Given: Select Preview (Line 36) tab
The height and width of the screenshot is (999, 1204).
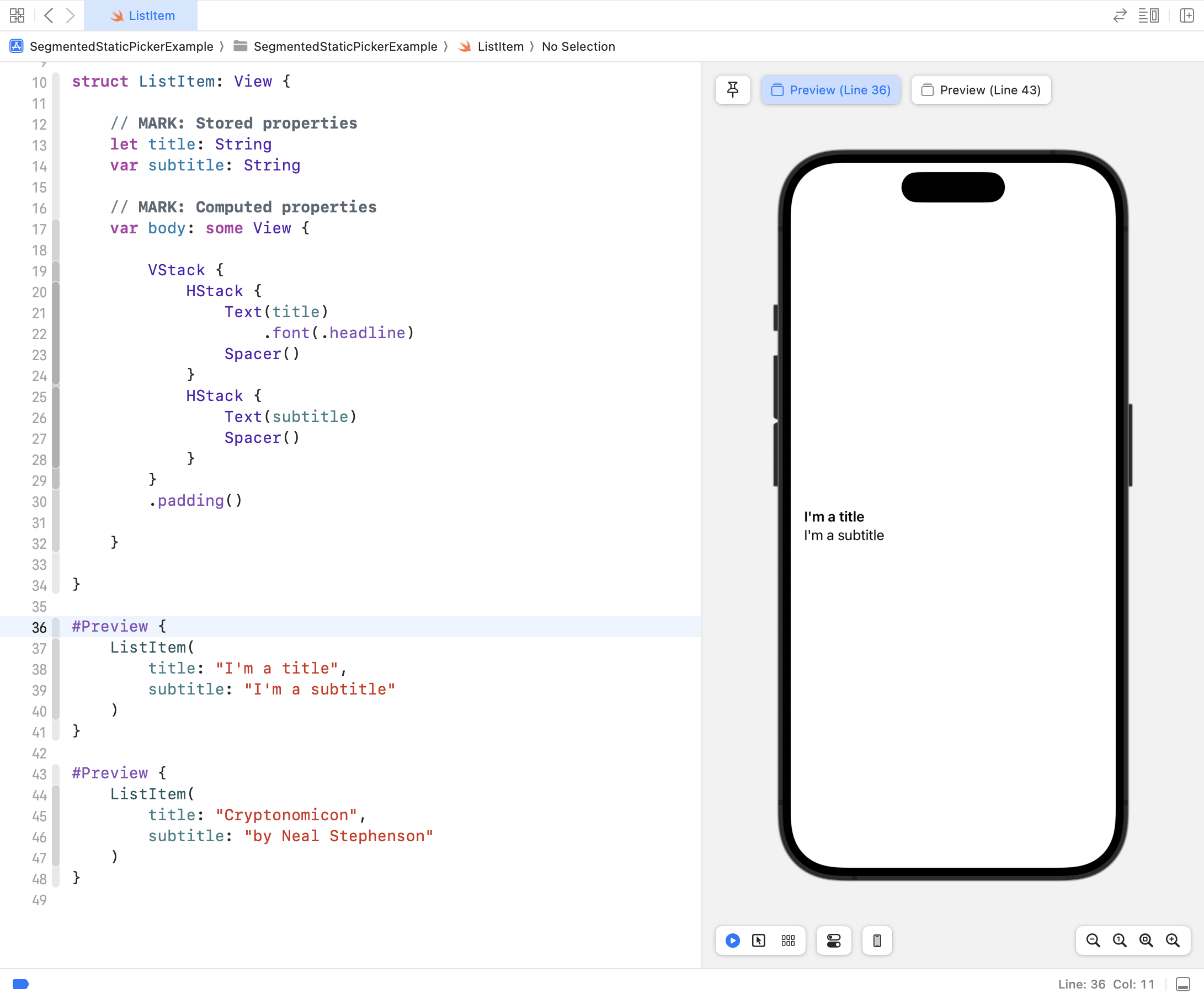Looking at the screenshot, I should pos(831,89).
